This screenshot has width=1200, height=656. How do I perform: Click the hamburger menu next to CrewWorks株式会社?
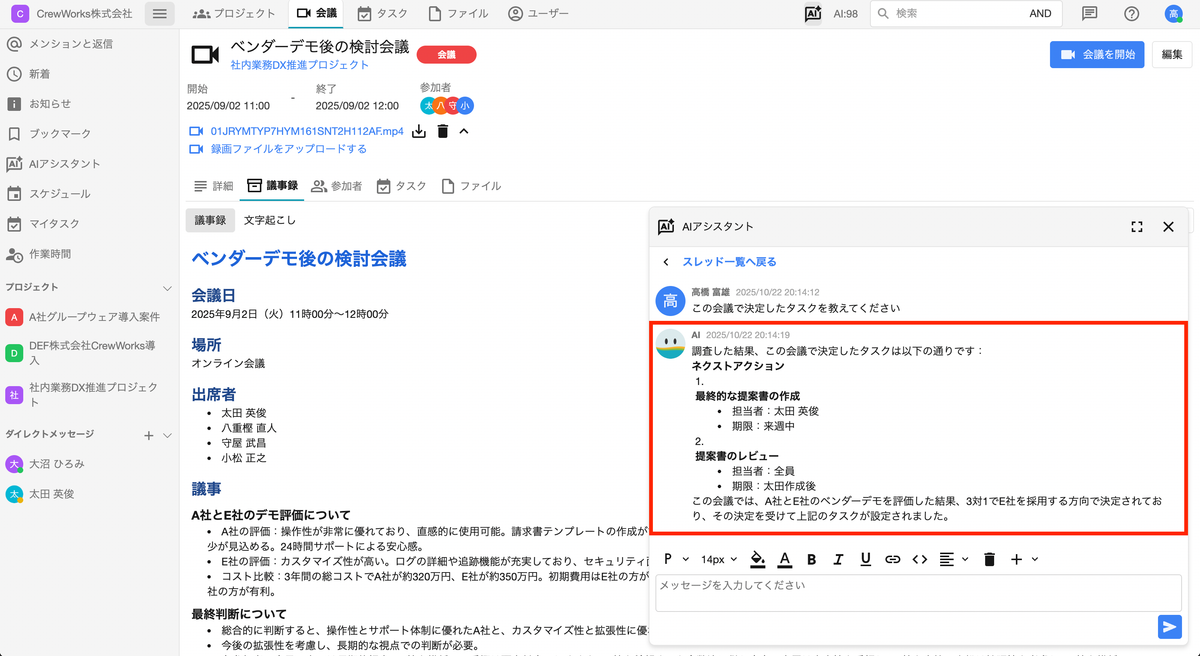coord(160,14)
